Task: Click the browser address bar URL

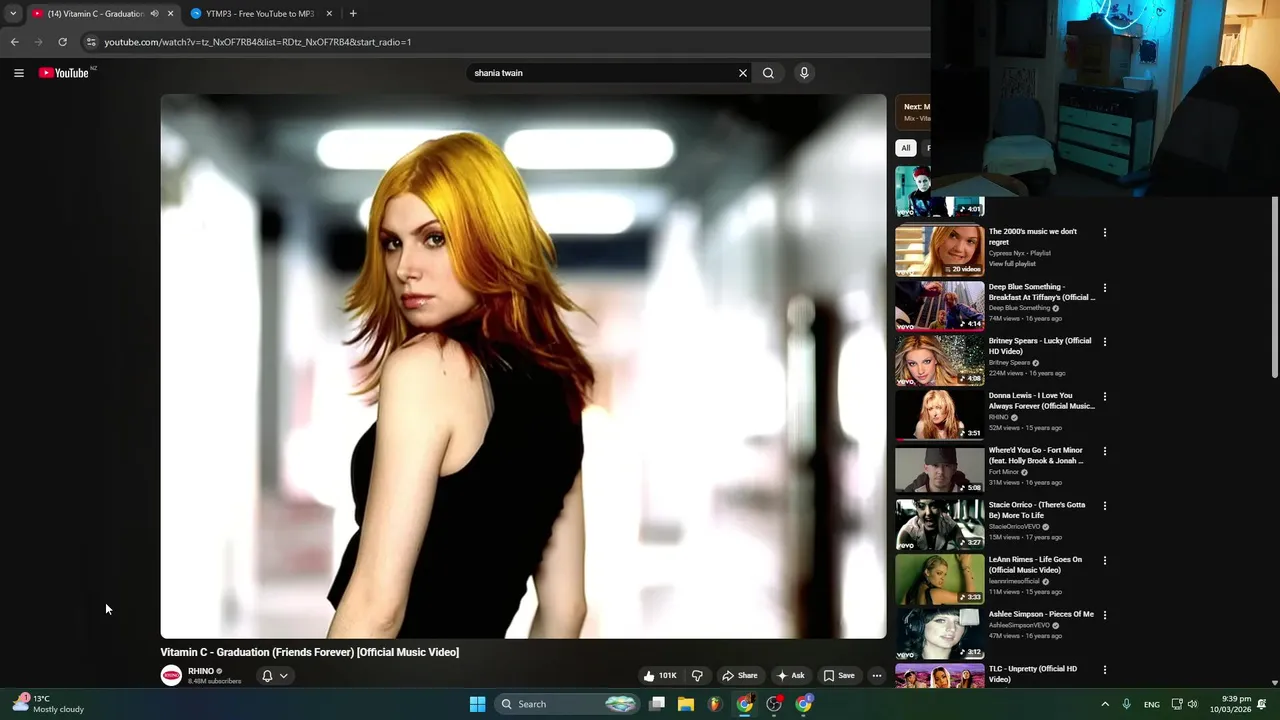Action: point(258,42)
